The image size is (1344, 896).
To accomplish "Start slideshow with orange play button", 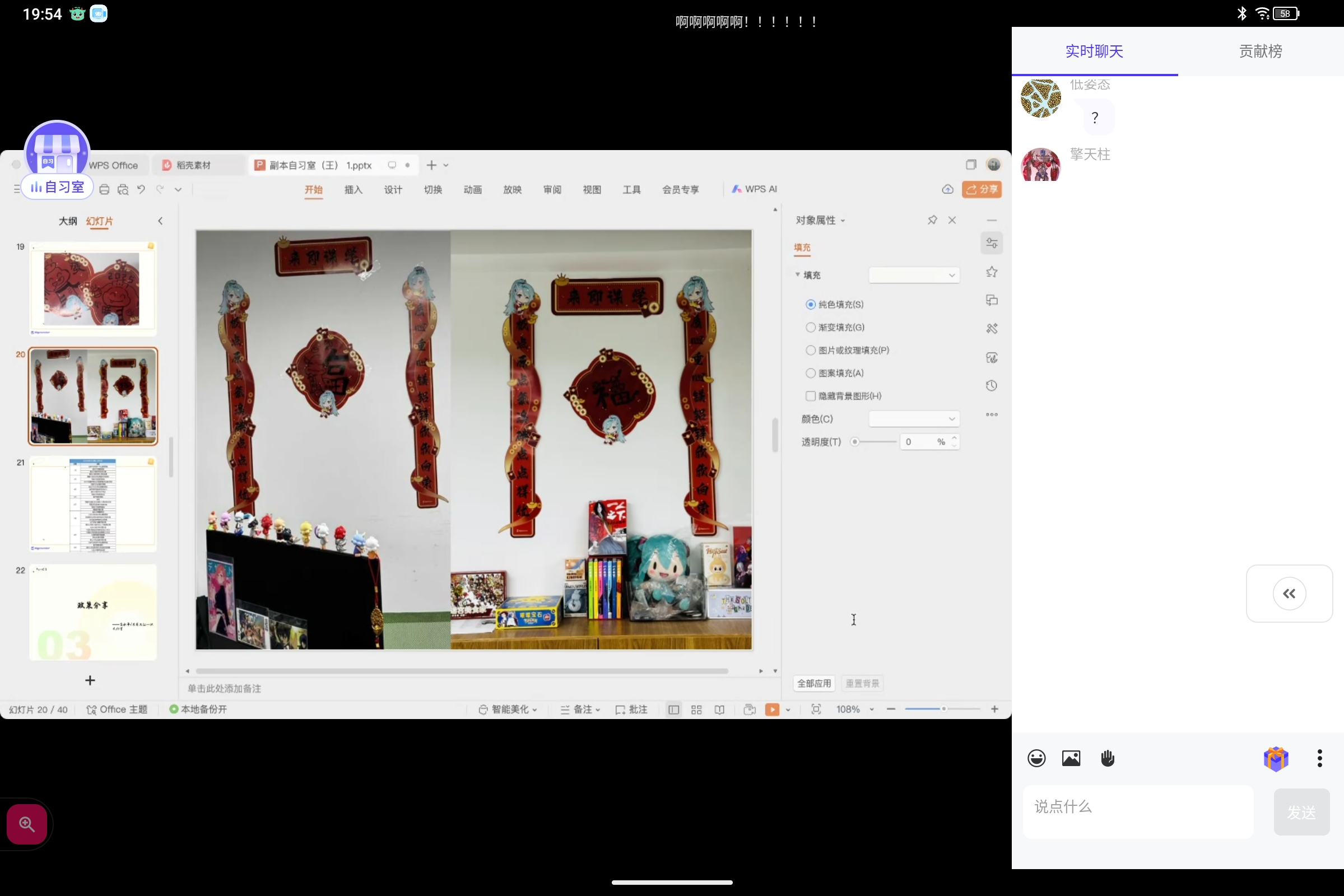I will tap(772, 709).
